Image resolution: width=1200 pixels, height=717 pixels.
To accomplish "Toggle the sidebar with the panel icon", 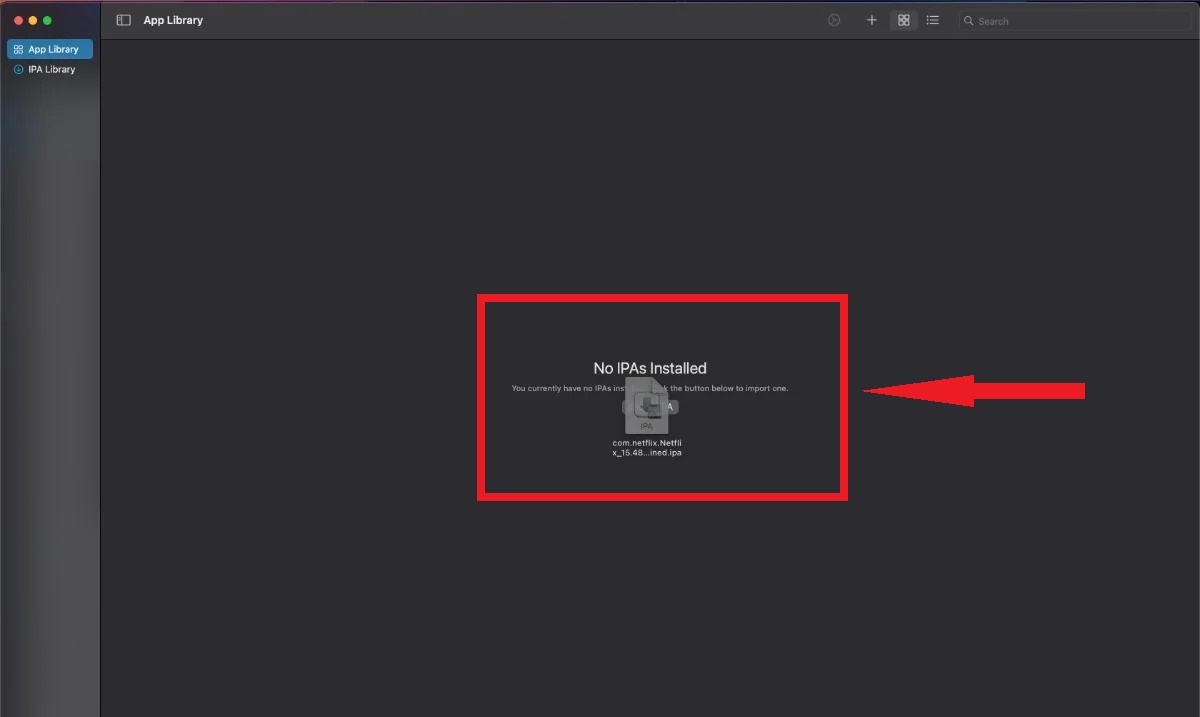I will point(122,19).
